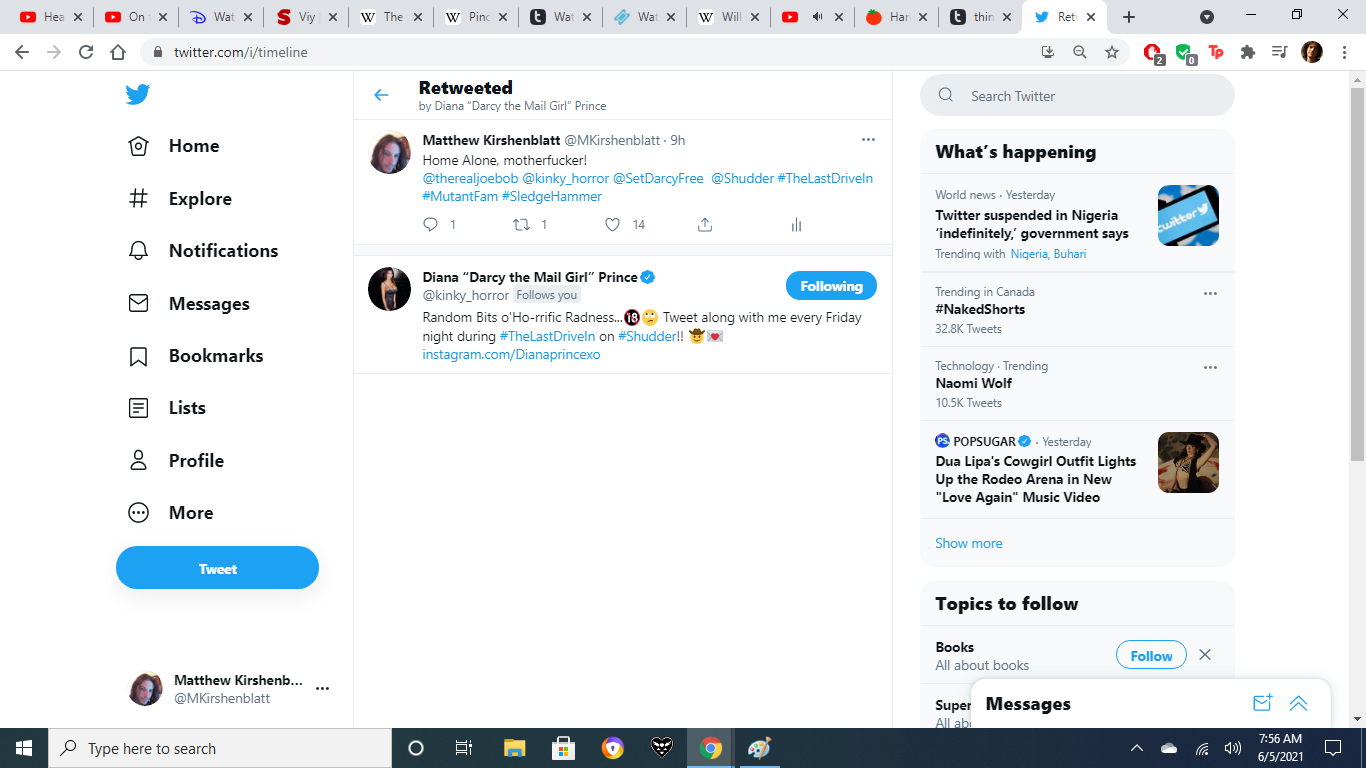
Task: Expand the More menu in sidebar
Action: (x=171, y=513)
